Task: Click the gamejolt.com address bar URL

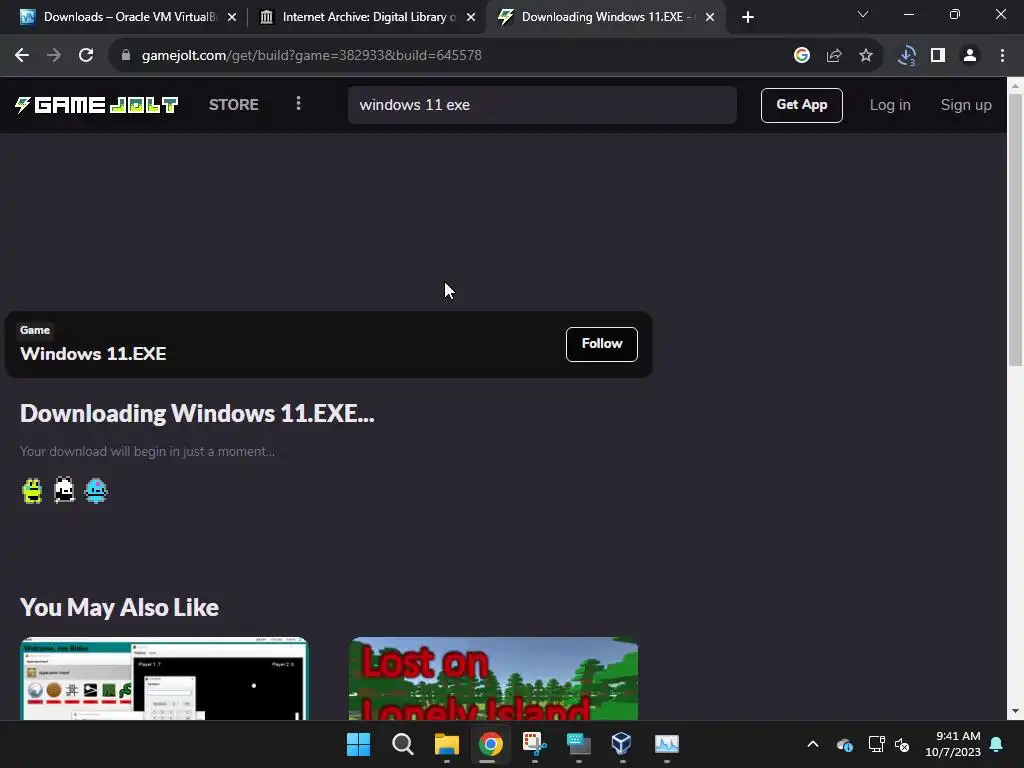Action: [x=312, y=56]
